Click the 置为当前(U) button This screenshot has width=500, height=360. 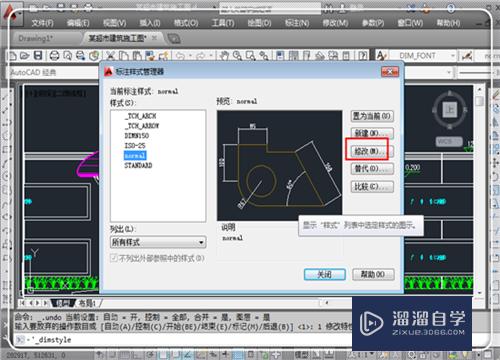[372, 116]
